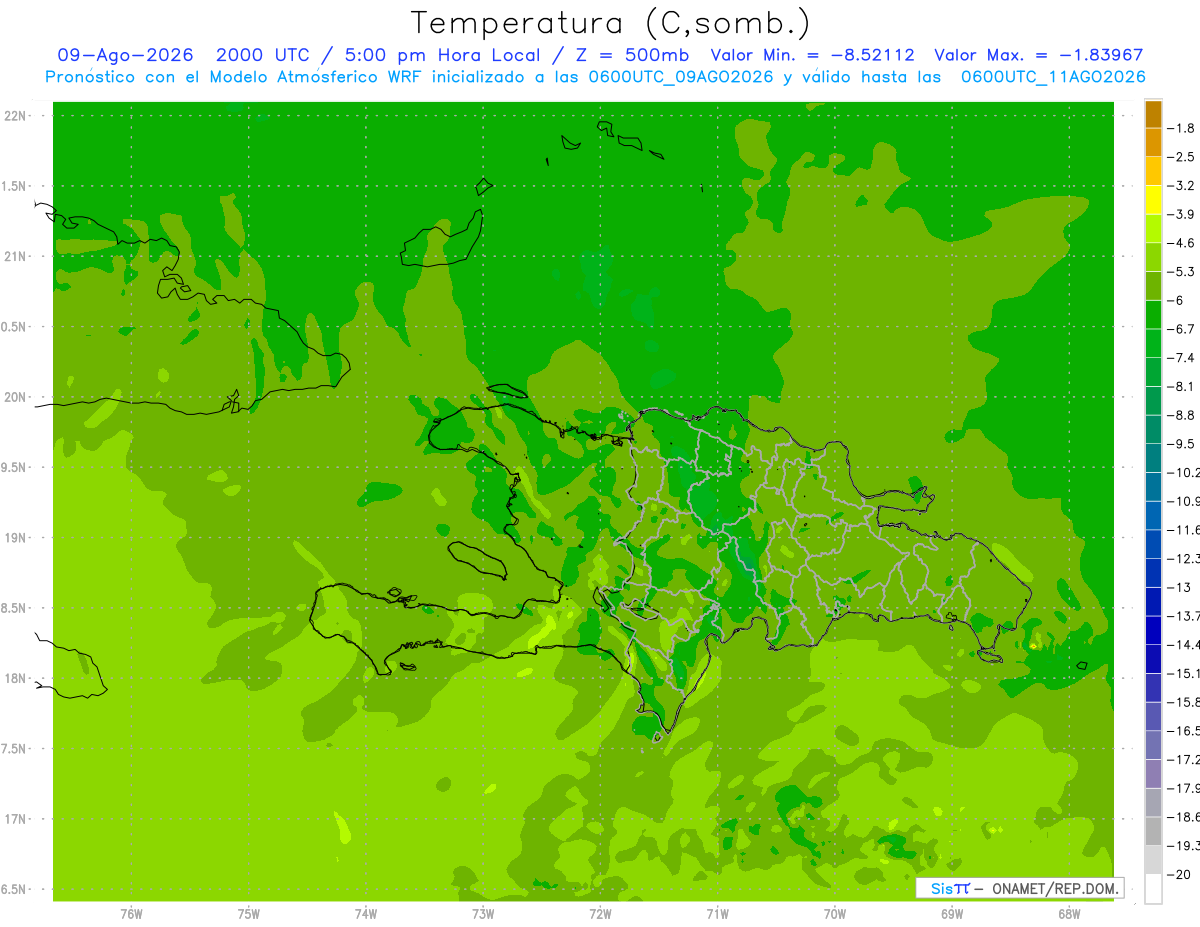
Task: Click the '-1.8' colorbar label
Action: point(1180,128)
